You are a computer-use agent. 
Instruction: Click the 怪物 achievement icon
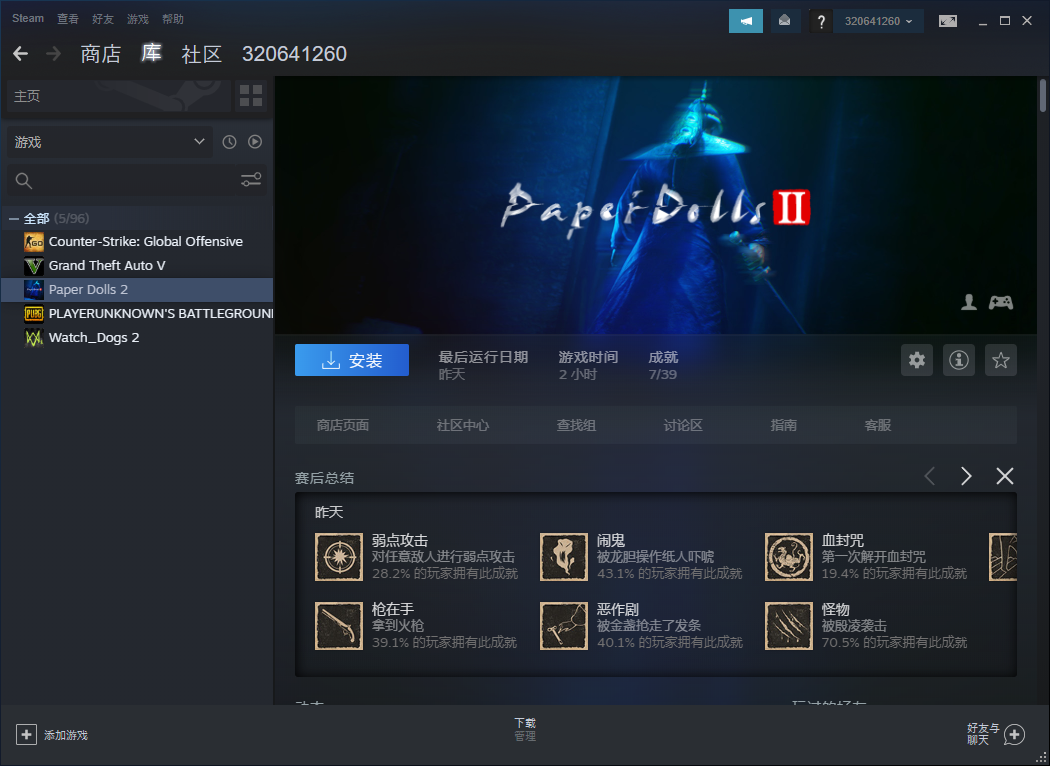789,626
